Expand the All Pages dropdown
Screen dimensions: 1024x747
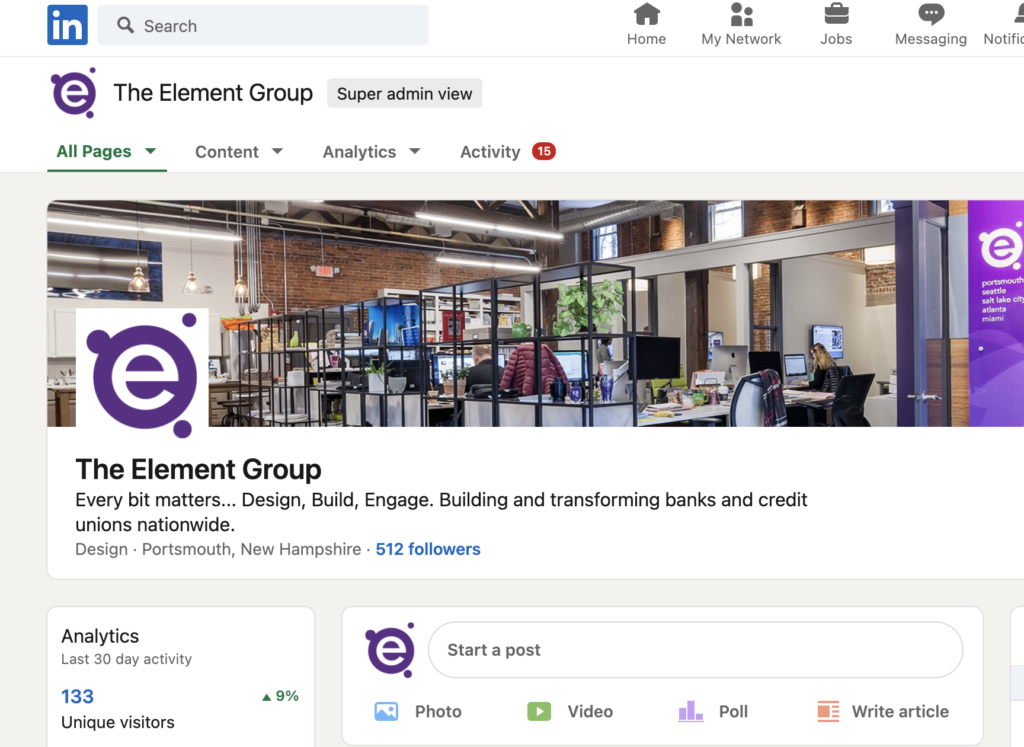coord(106,151)
